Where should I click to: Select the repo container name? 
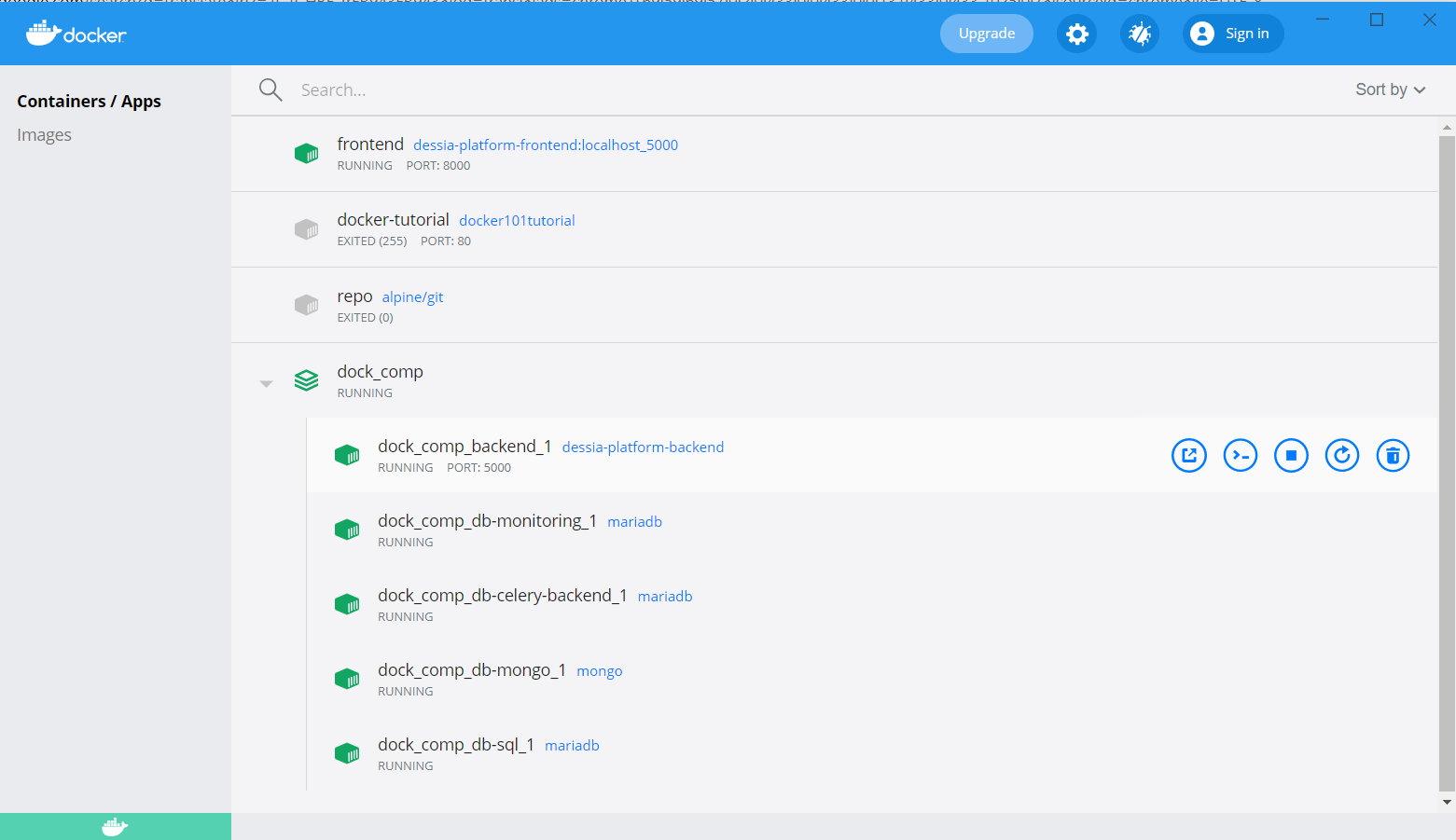354,296
